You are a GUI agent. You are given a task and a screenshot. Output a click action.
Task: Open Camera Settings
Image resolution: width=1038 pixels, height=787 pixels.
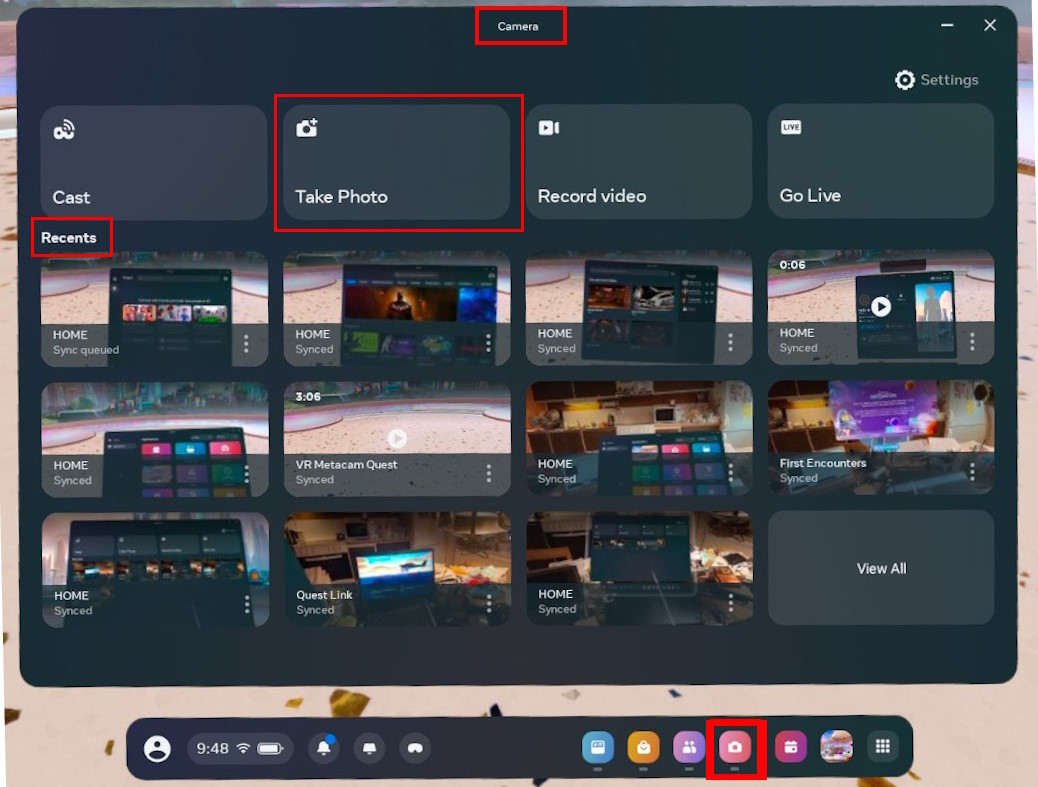937,80
